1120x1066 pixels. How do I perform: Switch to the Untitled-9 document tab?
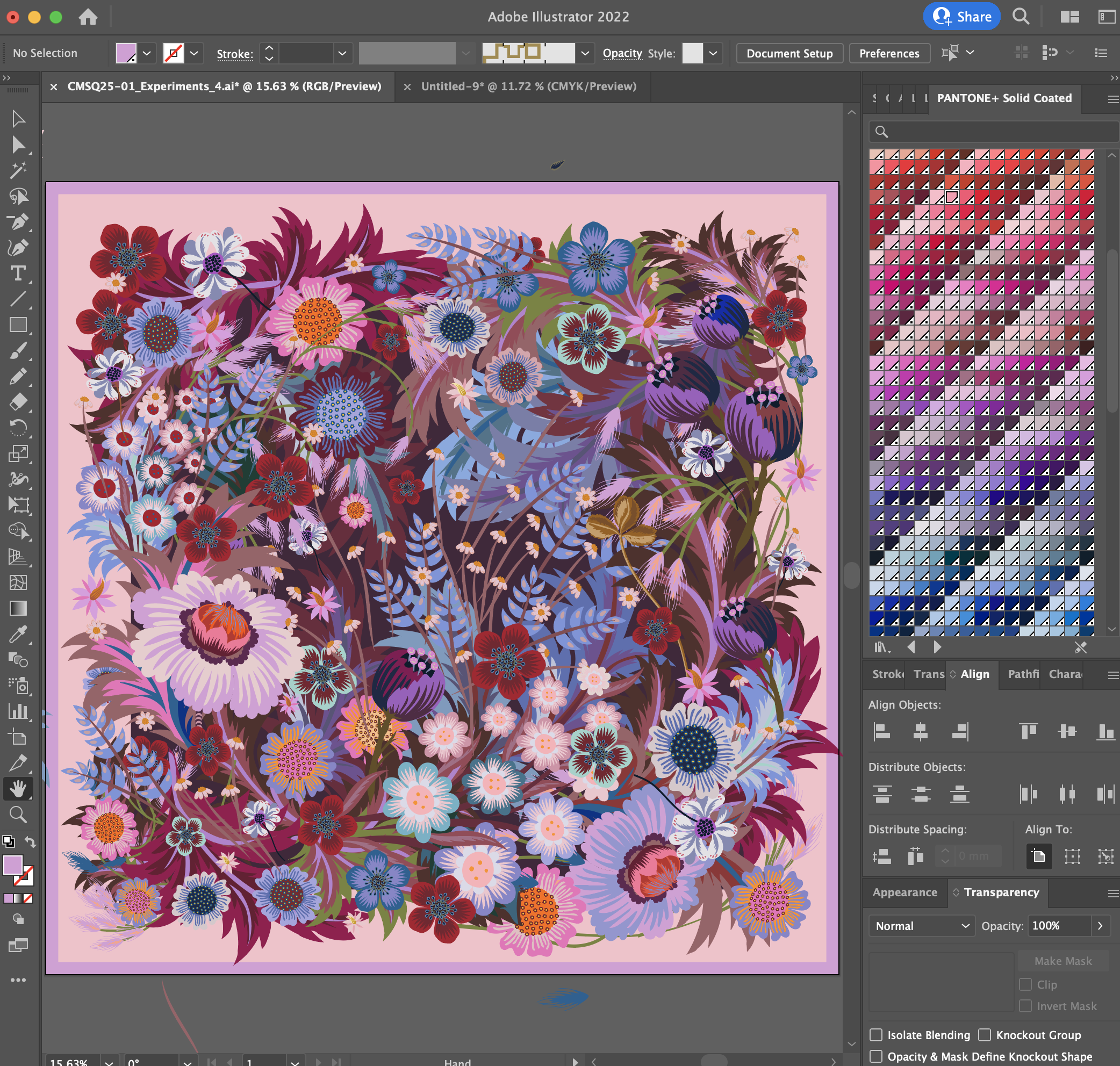(528, 87)
